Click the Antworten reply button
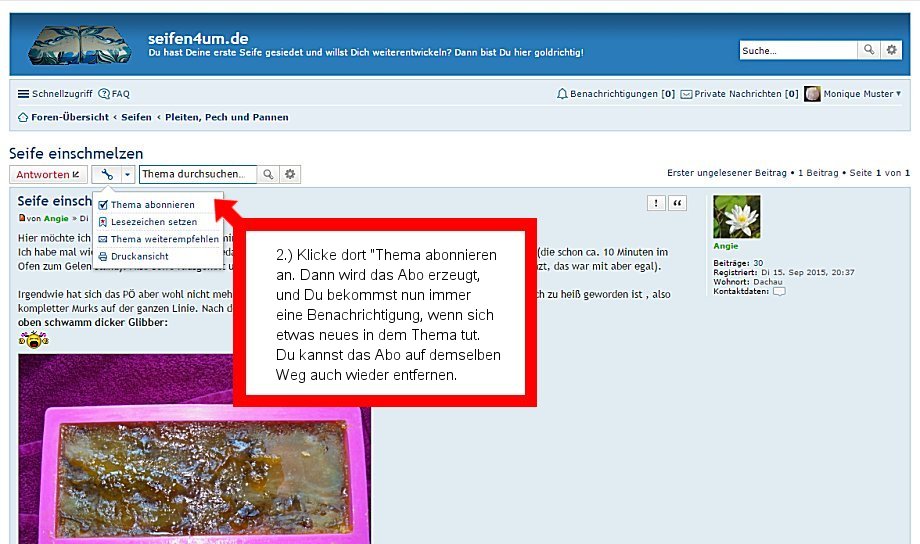This screenshot has width=920, height=544. point(48,174)
